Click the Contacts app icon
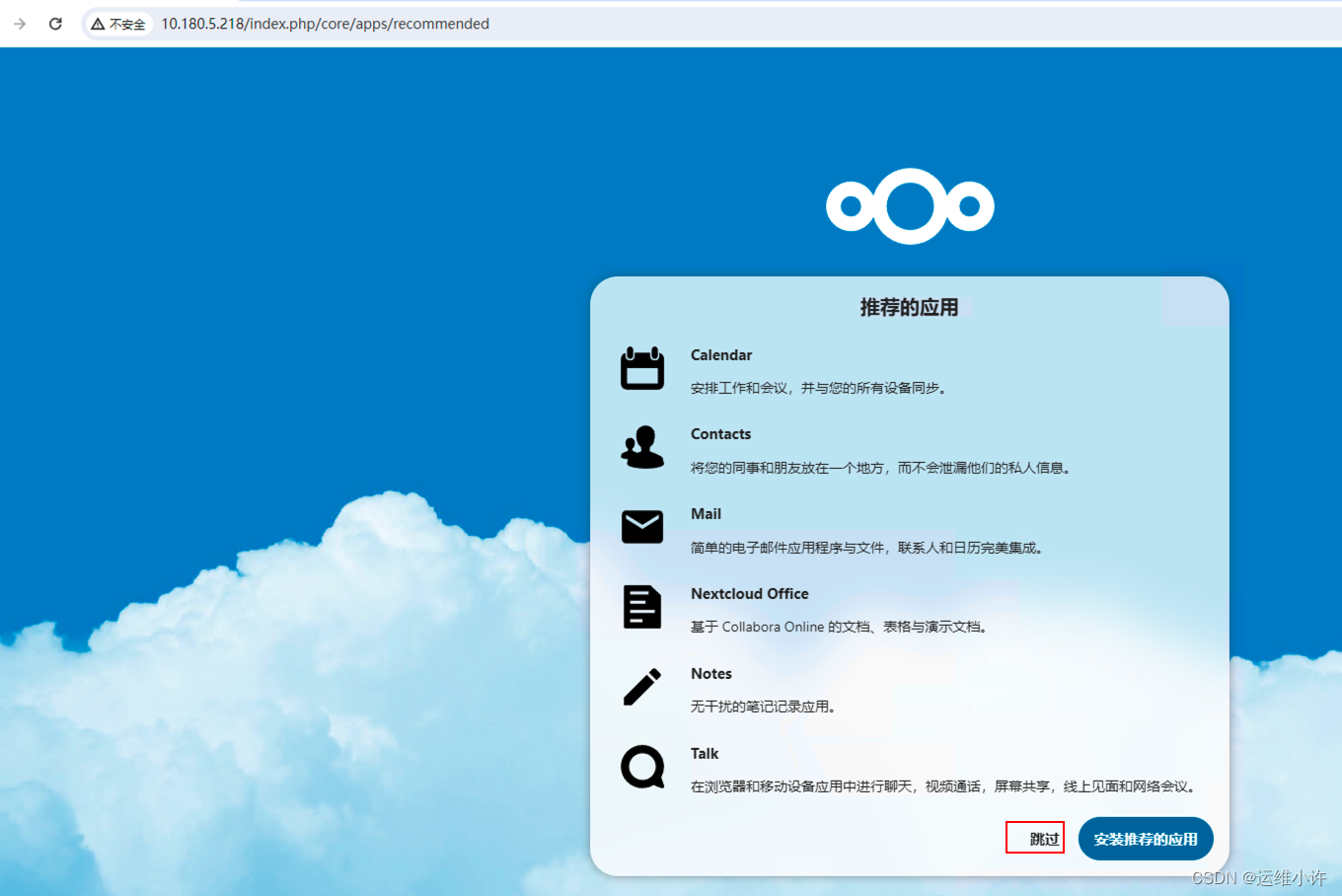 (642, 447)
